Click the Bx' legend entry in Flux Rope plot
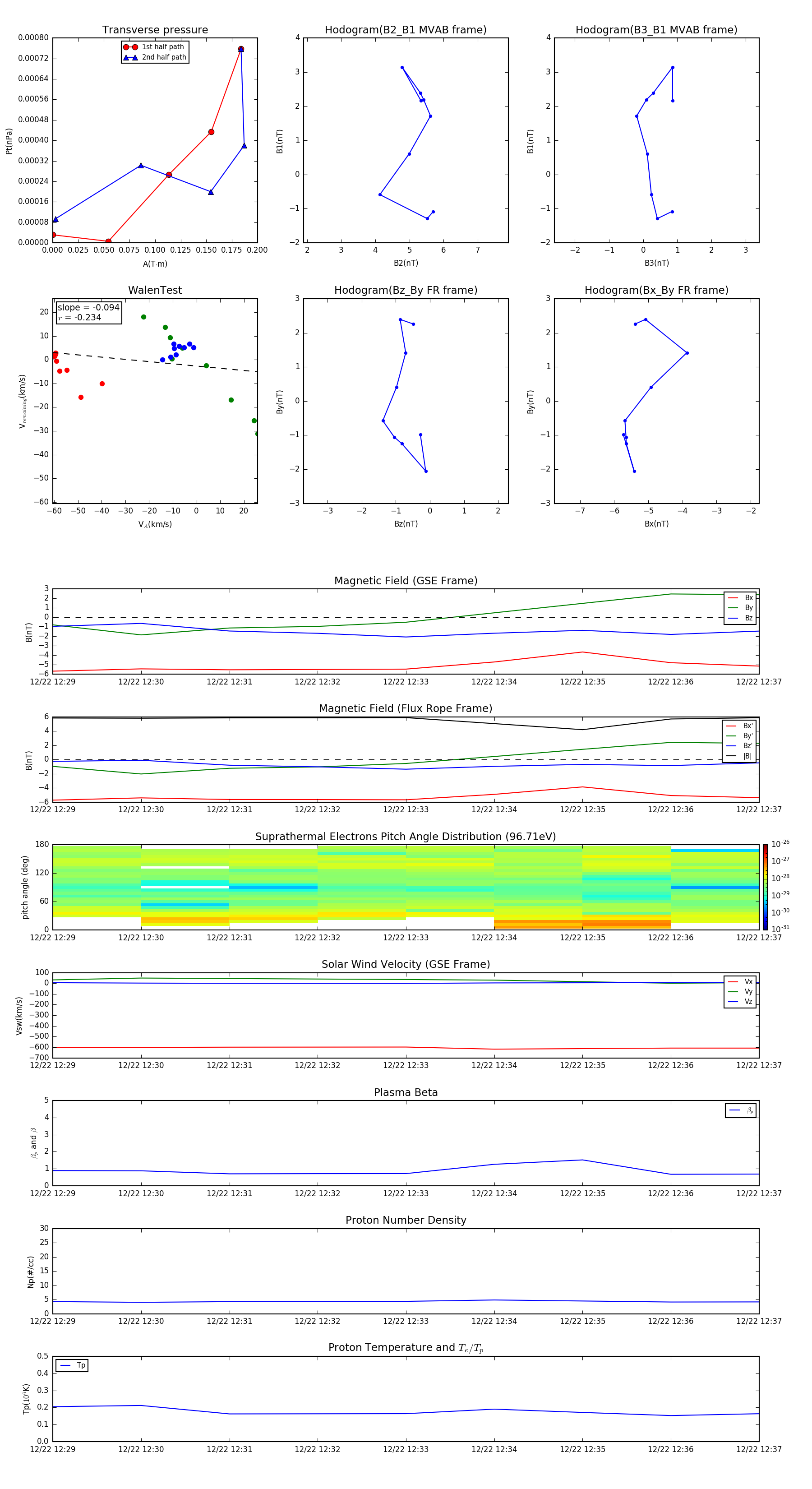Image resolution: width=812 pixels, height=1489 pixels. click(x=739, y=726)
